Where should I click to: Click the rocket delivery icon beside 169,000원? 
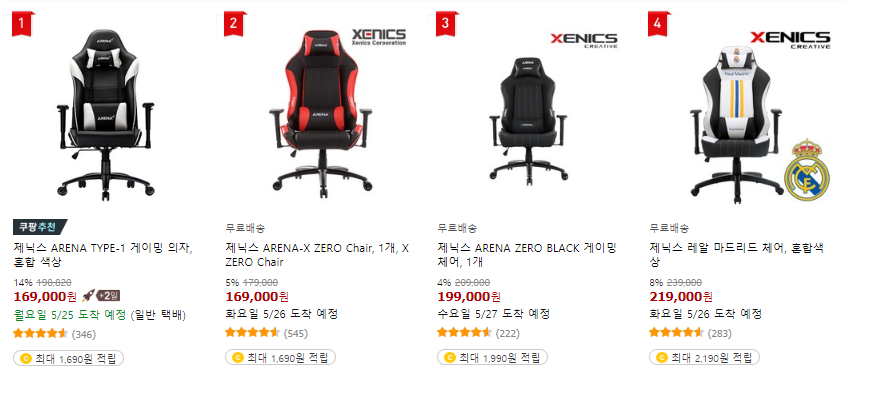pos(88,296)
